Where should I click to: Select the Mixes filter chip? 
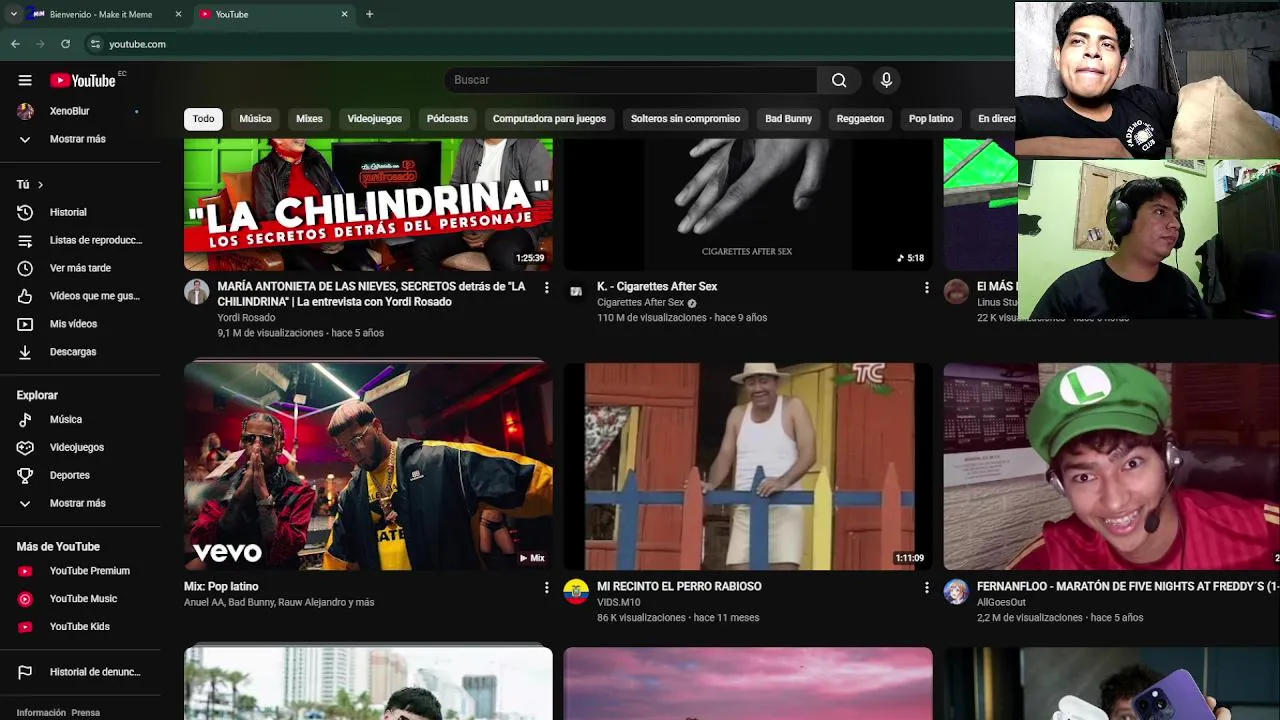point(309,119)
